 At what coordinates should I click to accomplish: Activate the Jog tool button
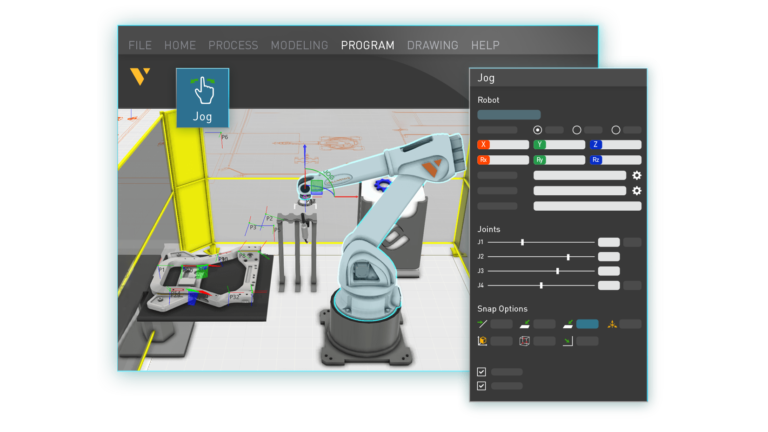pyautogui.click(x=202, y=98)
